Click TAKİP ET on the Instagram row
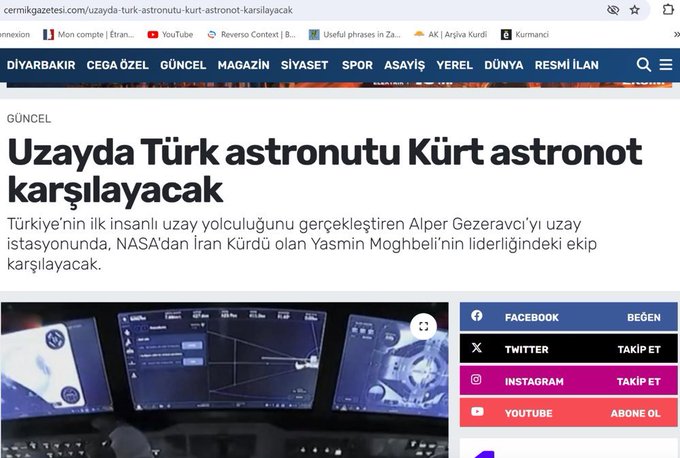This screenshot has width=680, height=458. pyautogui.click(x=638, y=382)
